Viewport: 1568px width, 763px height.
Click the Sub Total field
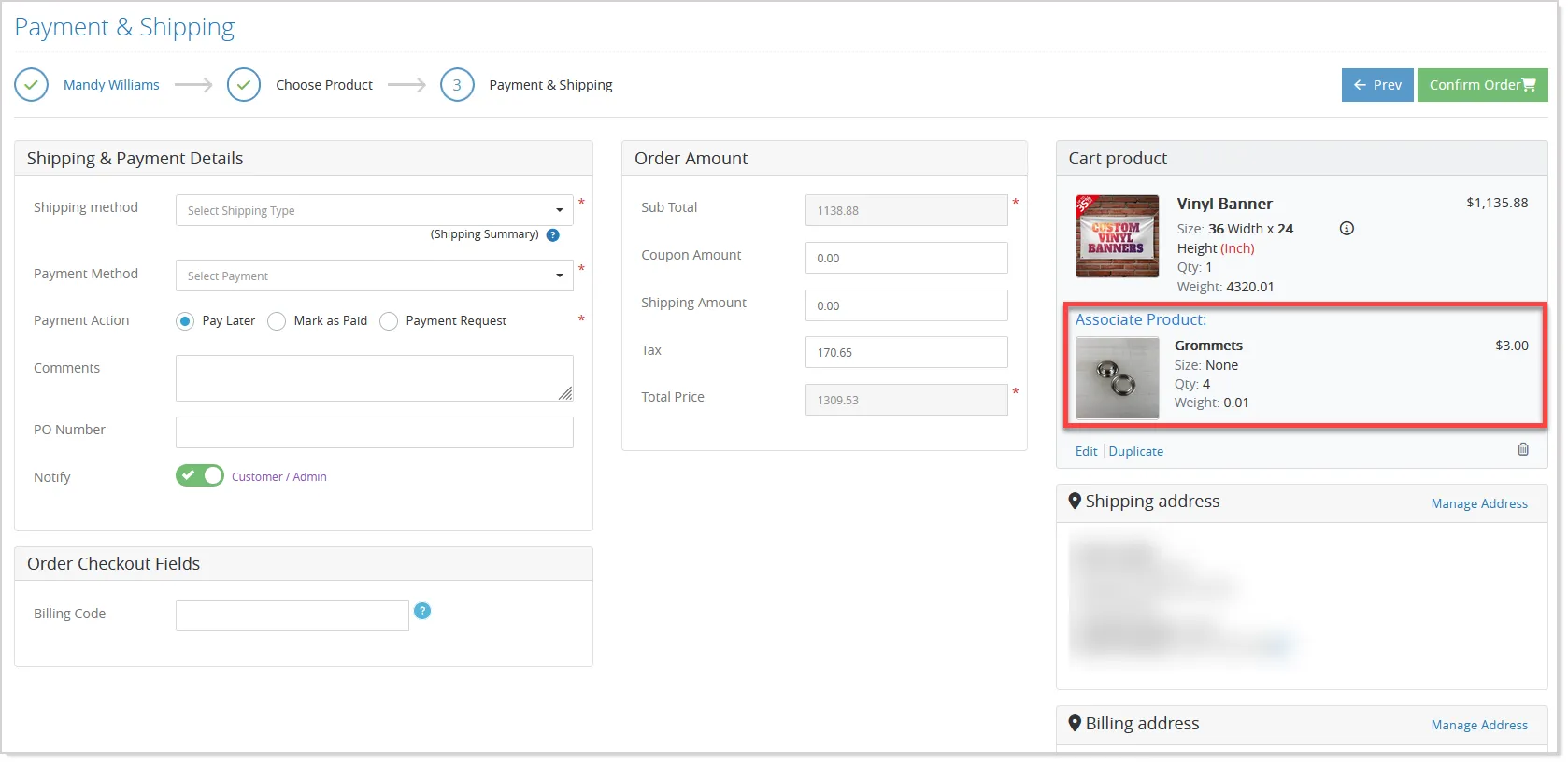(x=906, y=210)
